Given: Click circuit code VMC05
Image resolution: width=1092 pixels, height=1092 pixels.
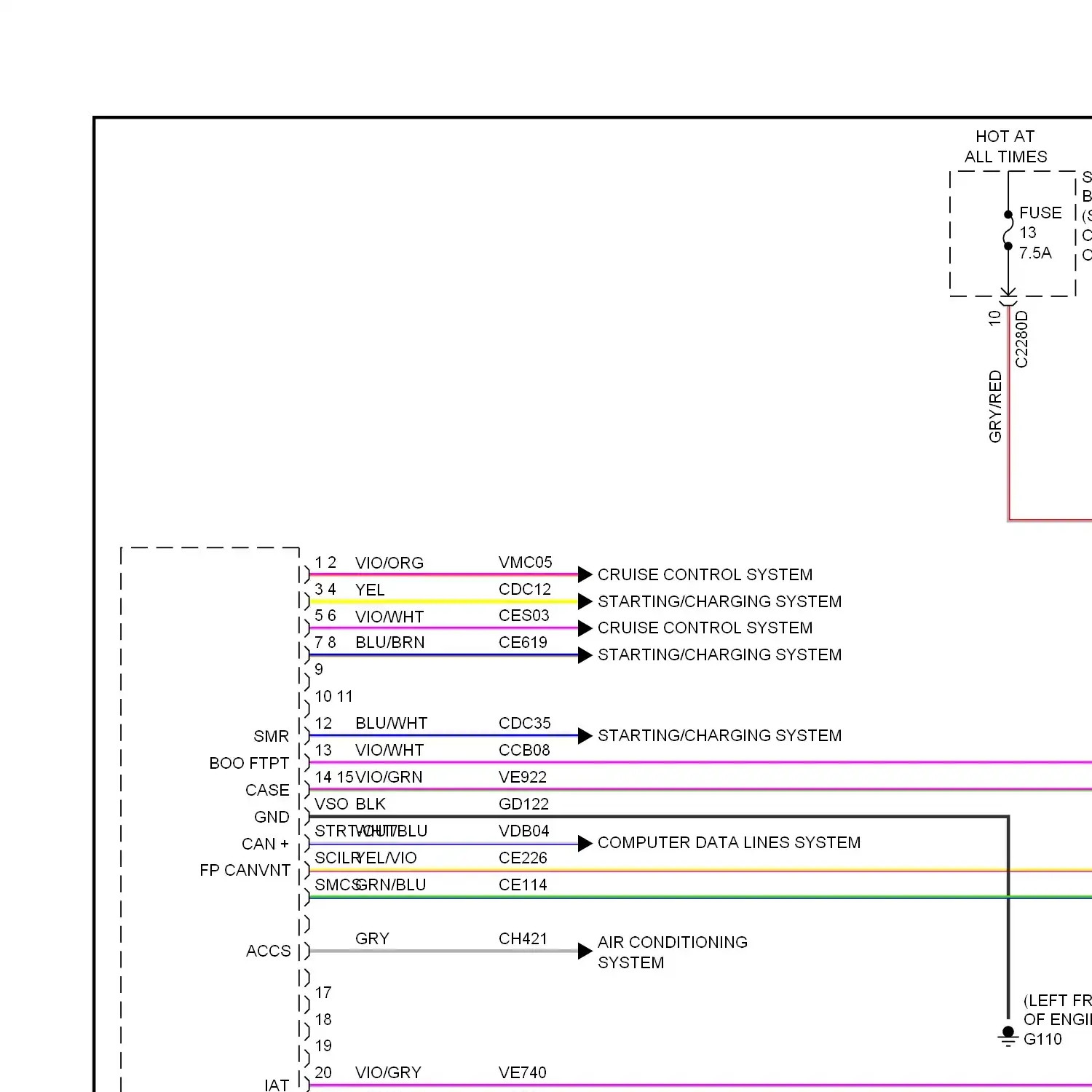Looking at the screenshot, I should point(525,562).
